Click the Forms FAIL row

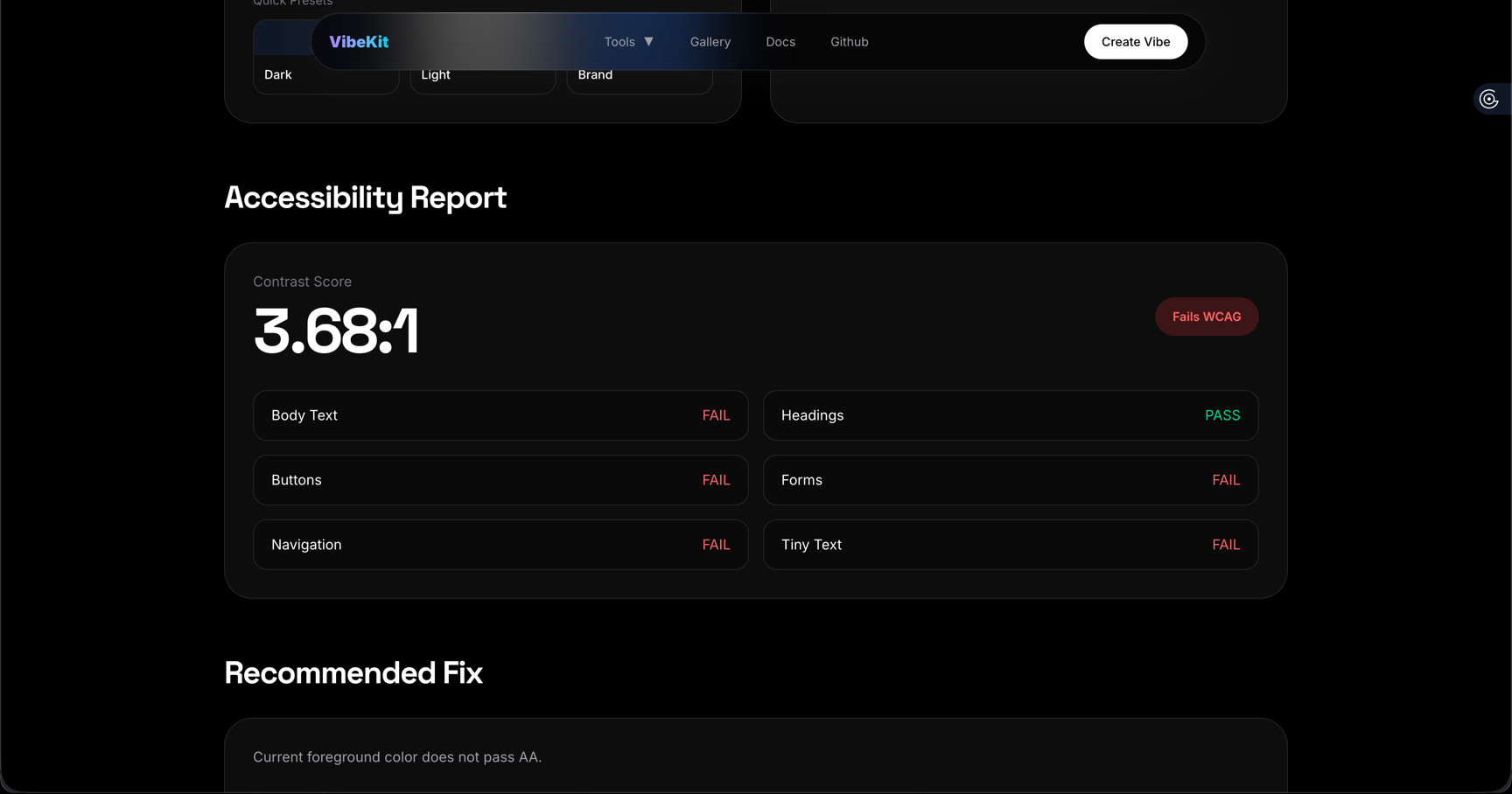coord(1011,480)
